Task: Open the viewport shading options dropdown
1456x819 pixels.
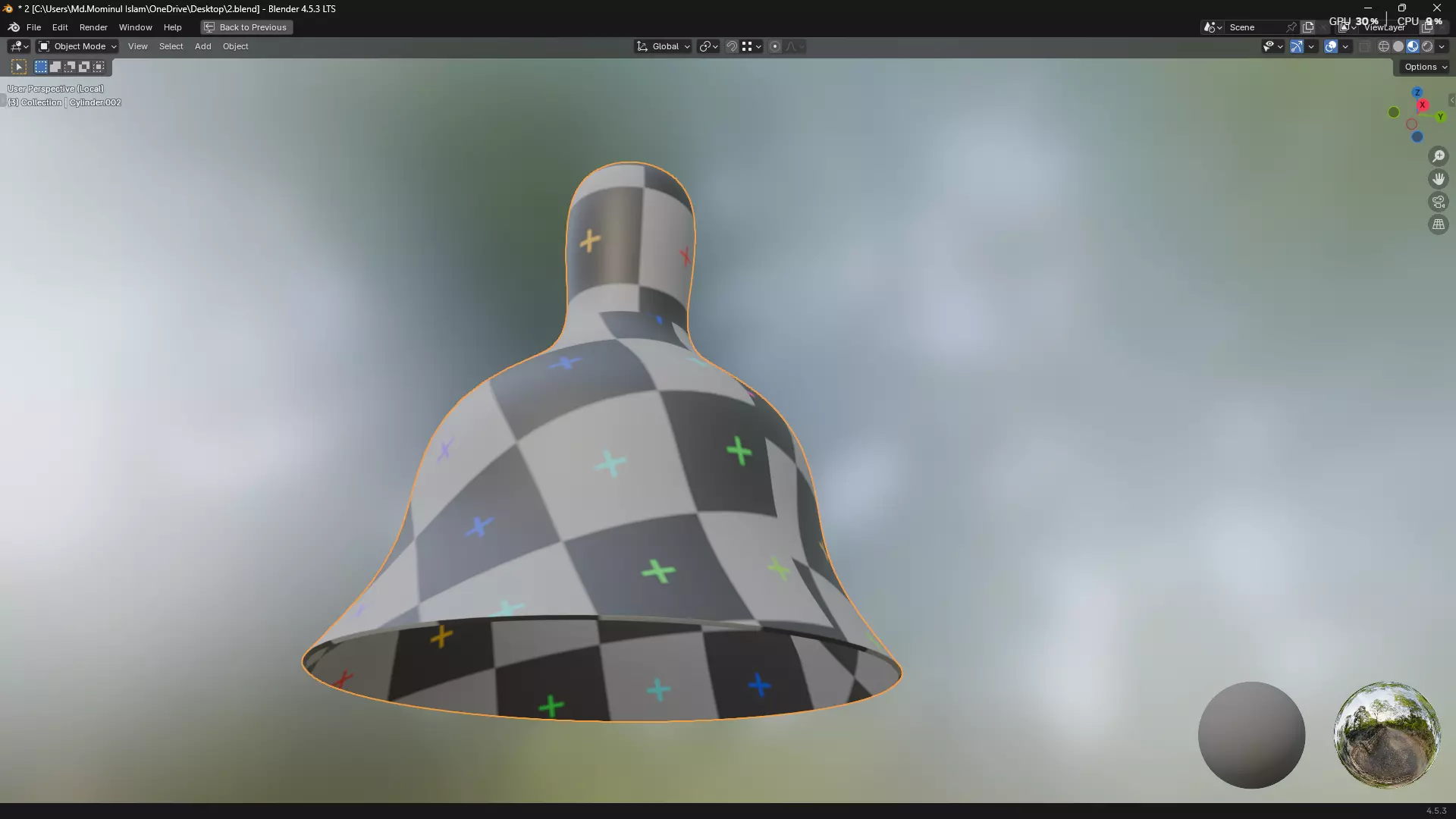Action: [x=1442, y=46]
